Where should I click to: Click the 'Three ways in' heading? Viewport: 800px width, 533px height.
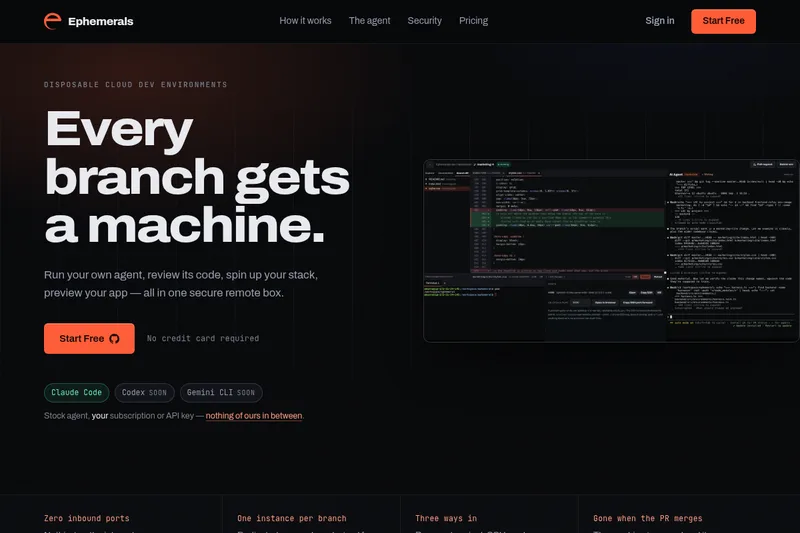click(446, 518)
